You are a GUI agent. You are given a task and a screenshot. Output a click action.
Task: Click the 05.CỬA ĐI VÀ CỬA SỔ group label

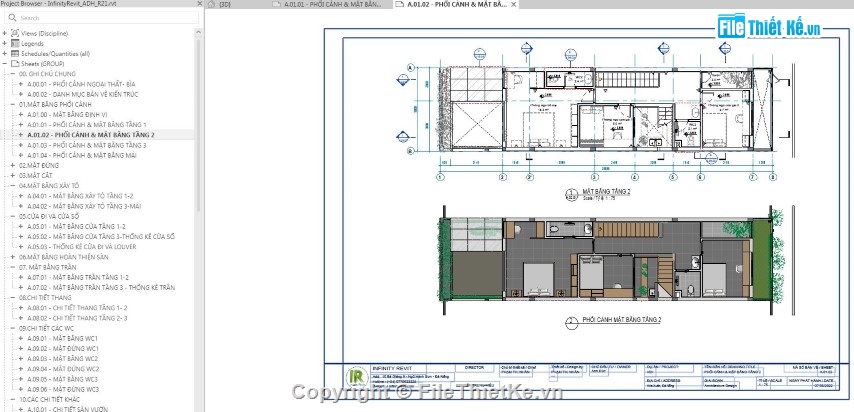click(50, 216)
